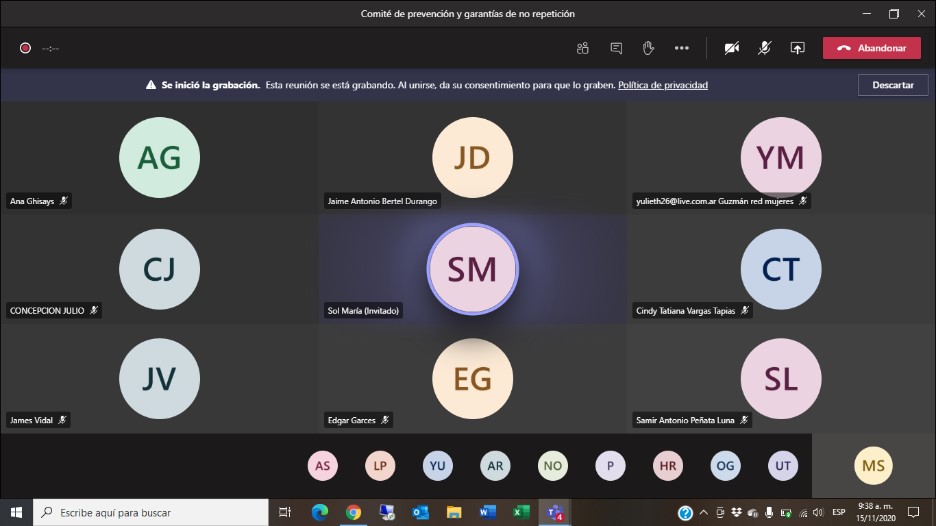Screen dimensions: 936x526
Task: Open Windows Task View
Action: [285, 512]
